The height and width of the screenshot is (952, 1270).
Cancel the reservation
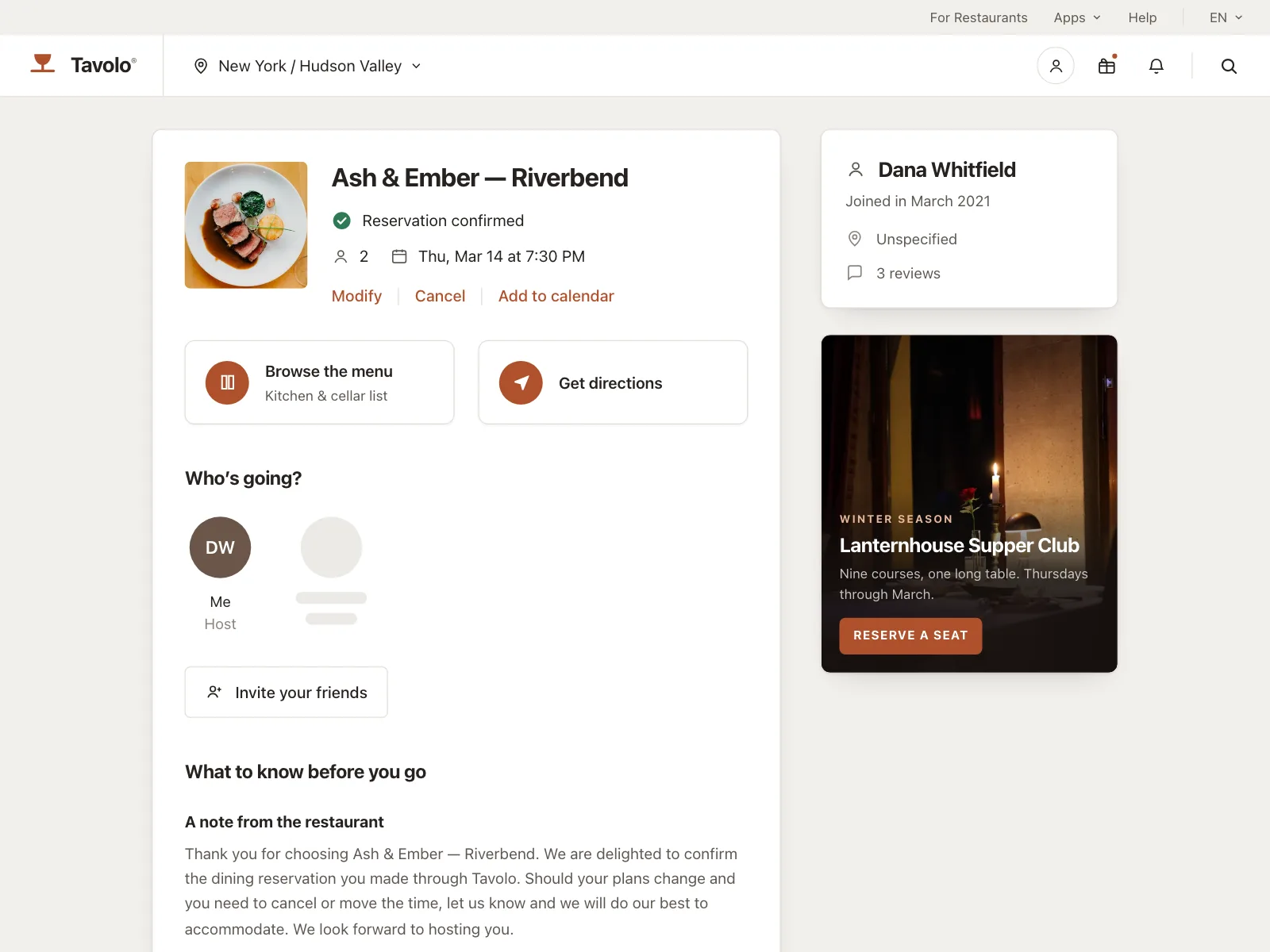(x=440, y=296)
